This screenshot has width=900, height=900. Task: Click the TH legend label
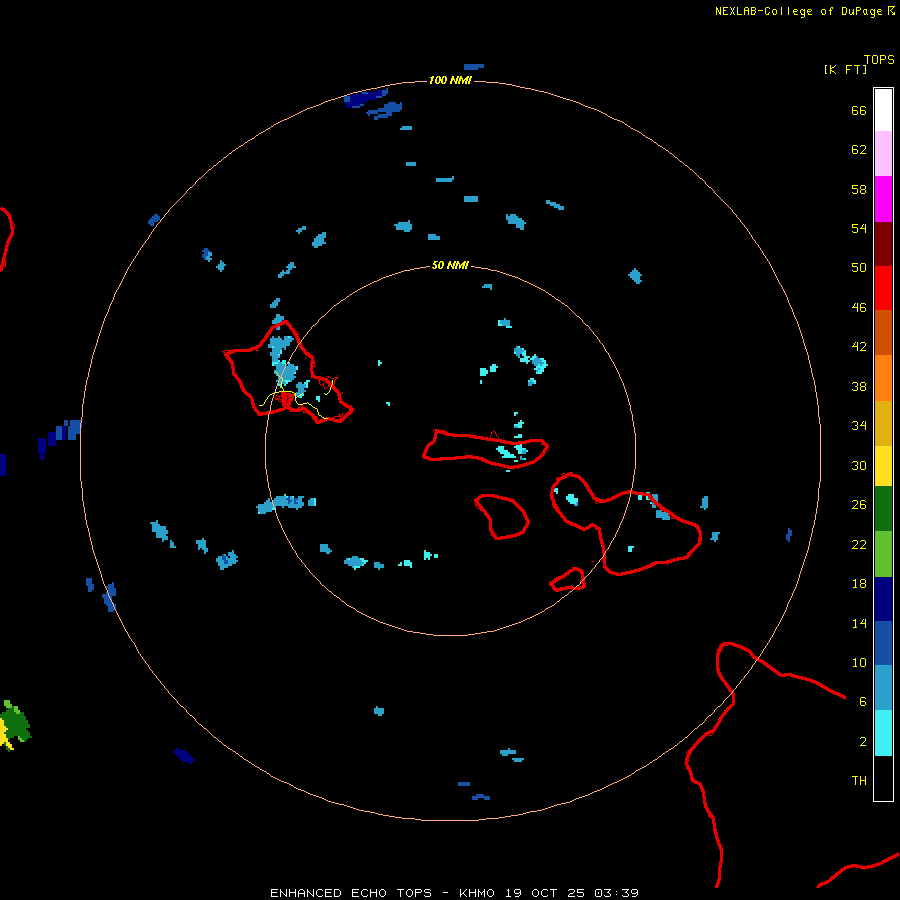pyautogui.click(x=859, y=781)
